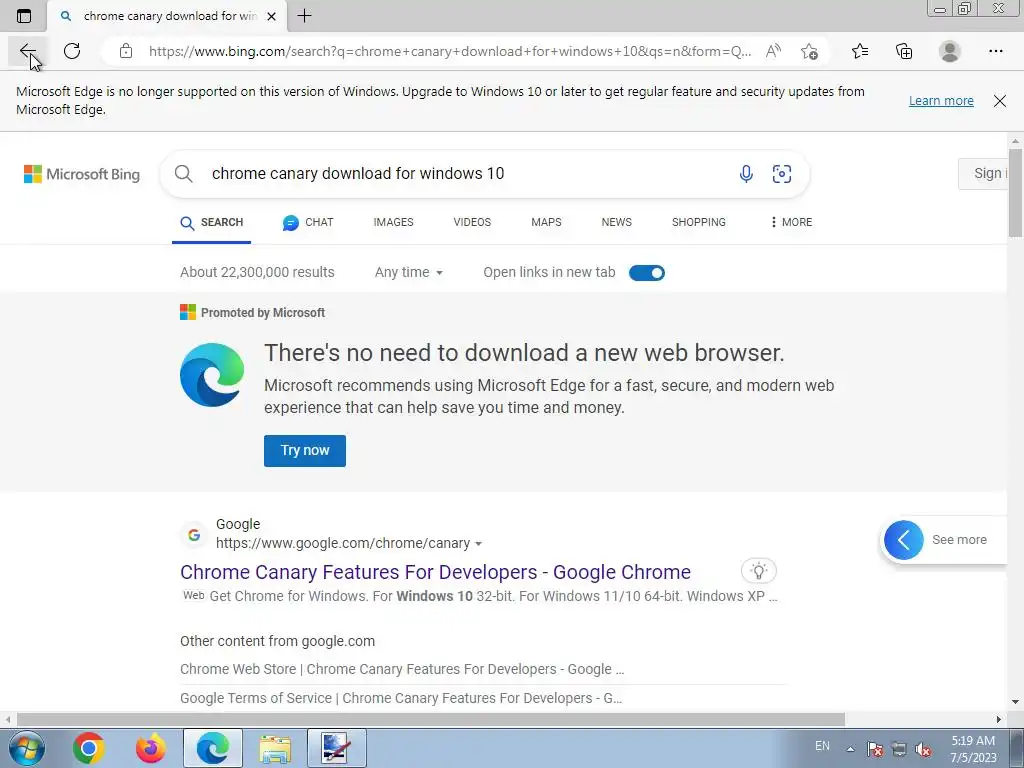Image resolution: width=1024 pixels, height=768 pixels.
Task: Click the lightbulb insights icon beside result
Action: click(x=758, y=571)
